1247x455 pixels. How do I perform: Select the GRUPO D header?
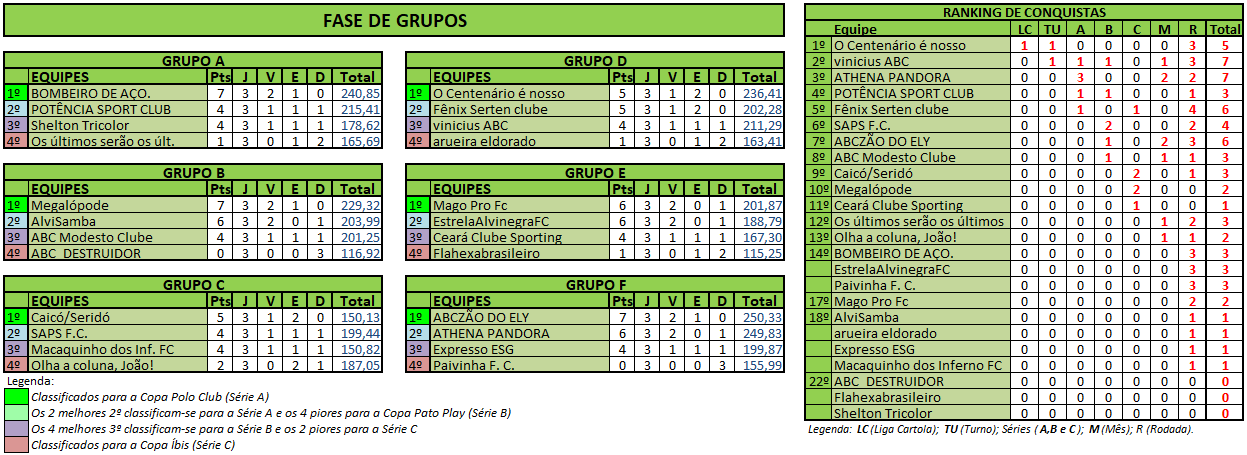click(595, 61)
